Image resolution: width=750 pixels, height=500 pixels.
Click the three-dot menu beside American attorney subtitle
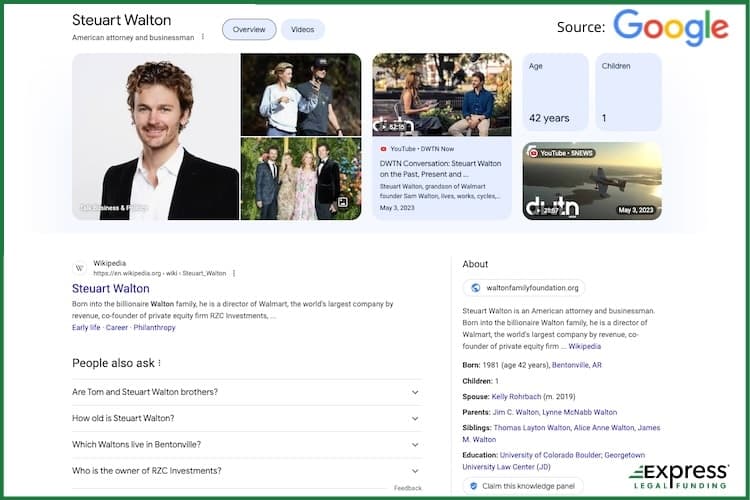tap(203, 37)
